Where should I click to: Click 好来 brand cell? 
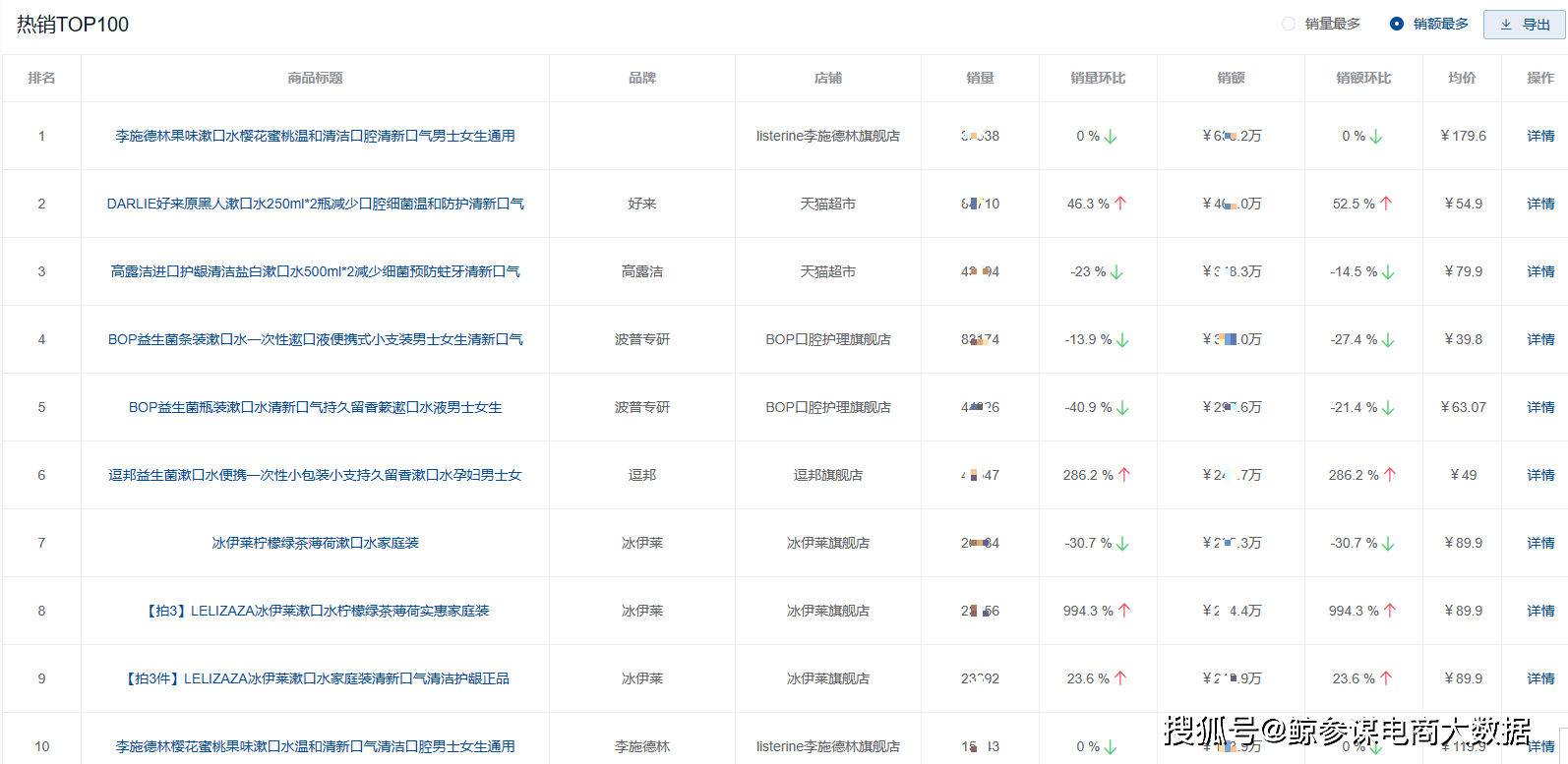pos(642,204)
